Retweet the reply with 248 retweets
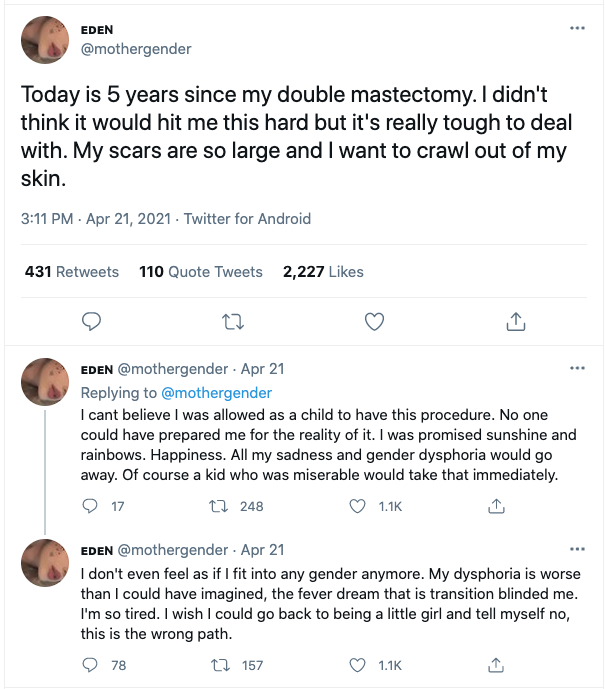The height and width of the screenshot is (689, 605). pyautogui.click(x=227, y=506)
